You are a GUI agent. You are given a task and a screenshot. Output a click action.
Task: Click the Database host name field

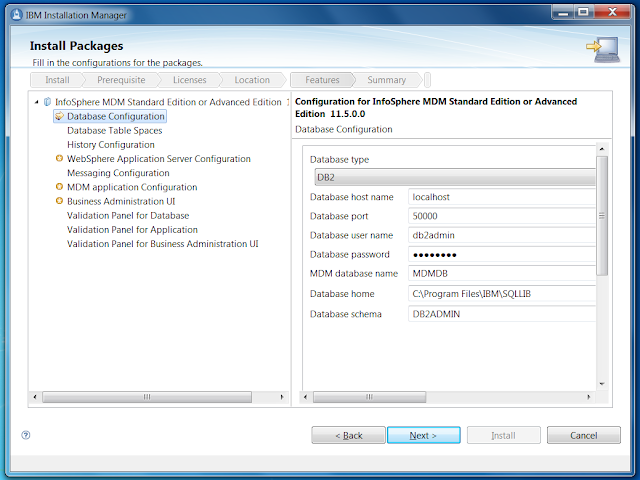(502, 197)
